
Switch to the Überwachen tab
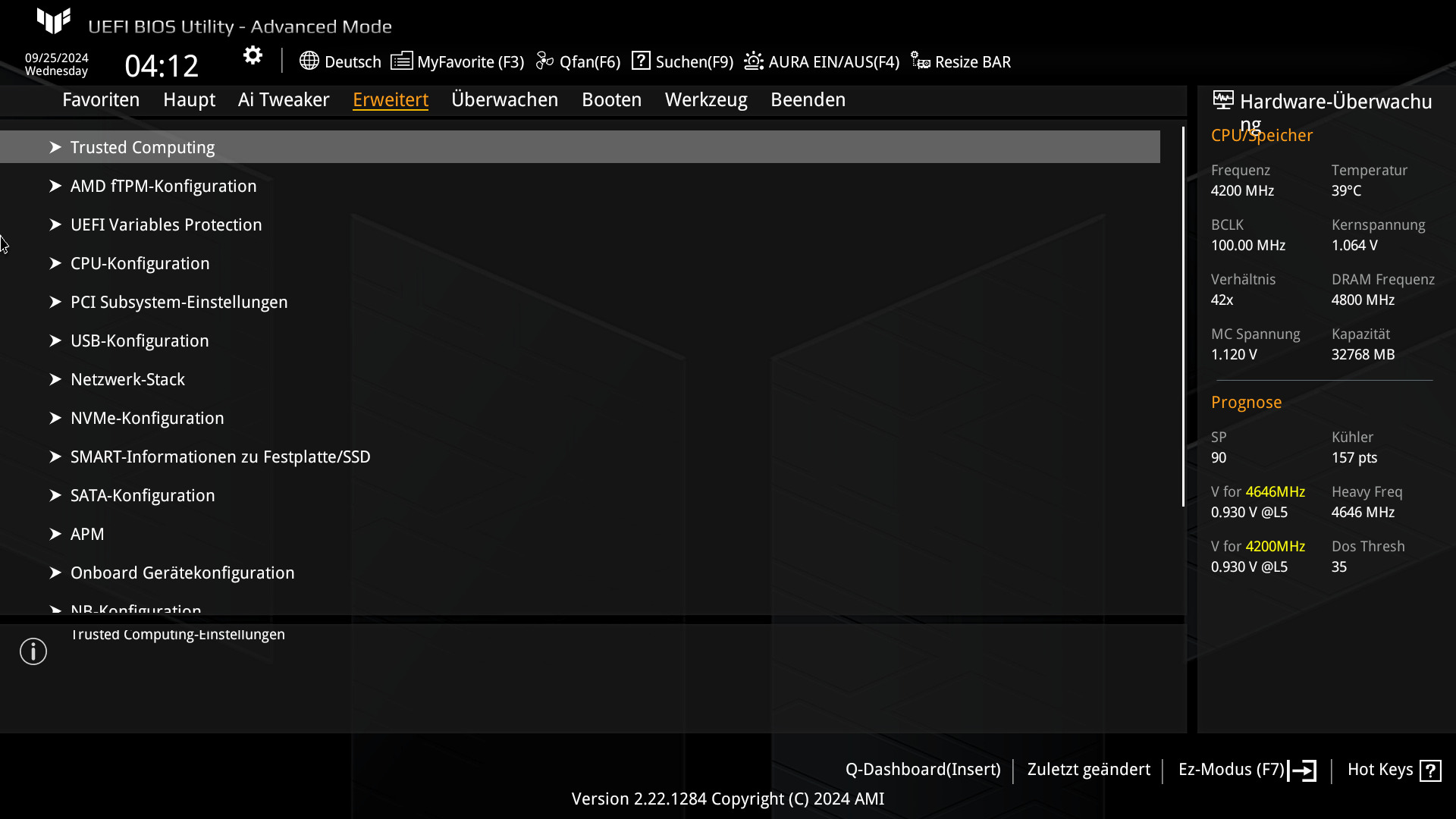pyautogui.click(x=504, y=99)
